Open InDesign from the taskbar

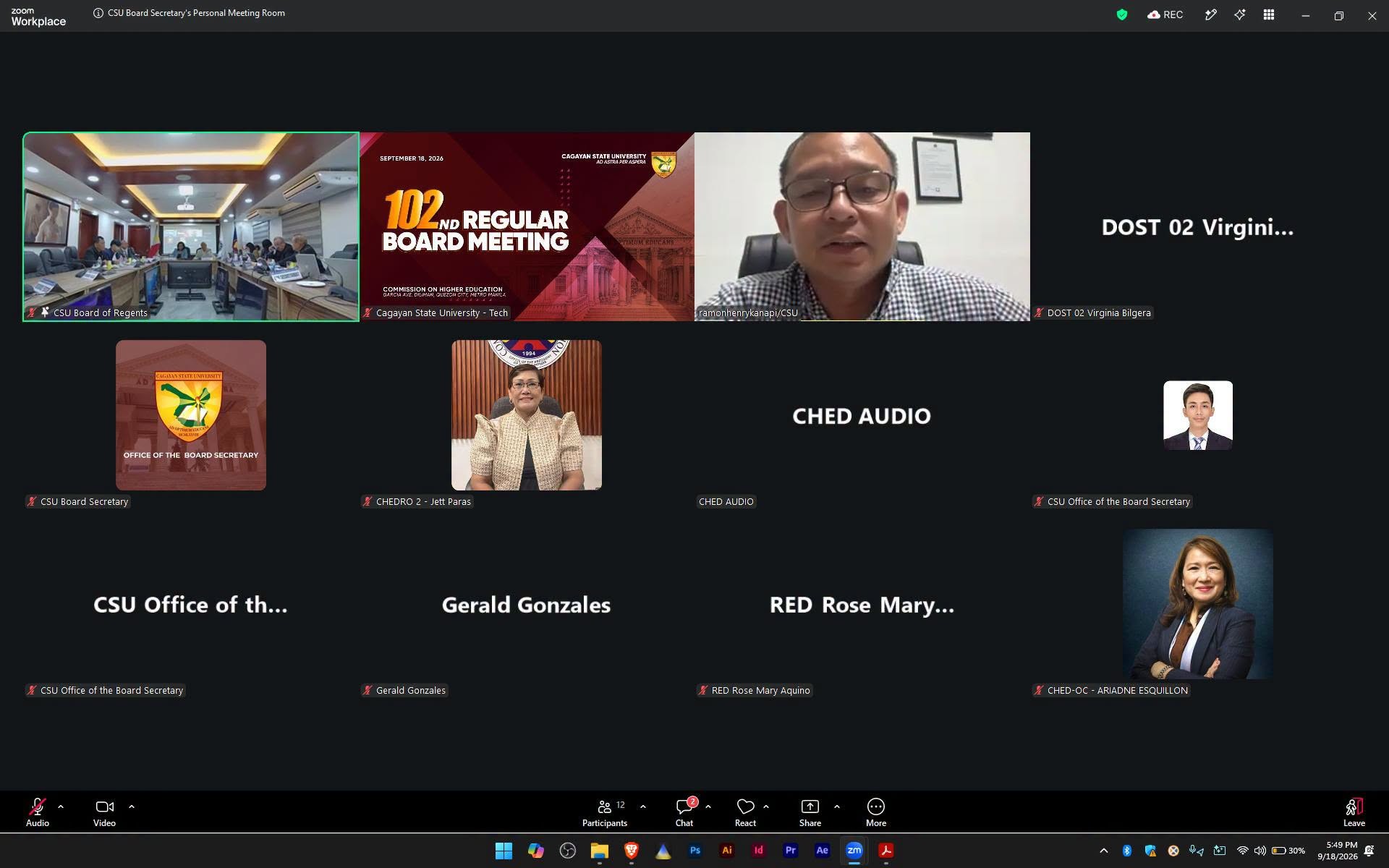point(758,851)
